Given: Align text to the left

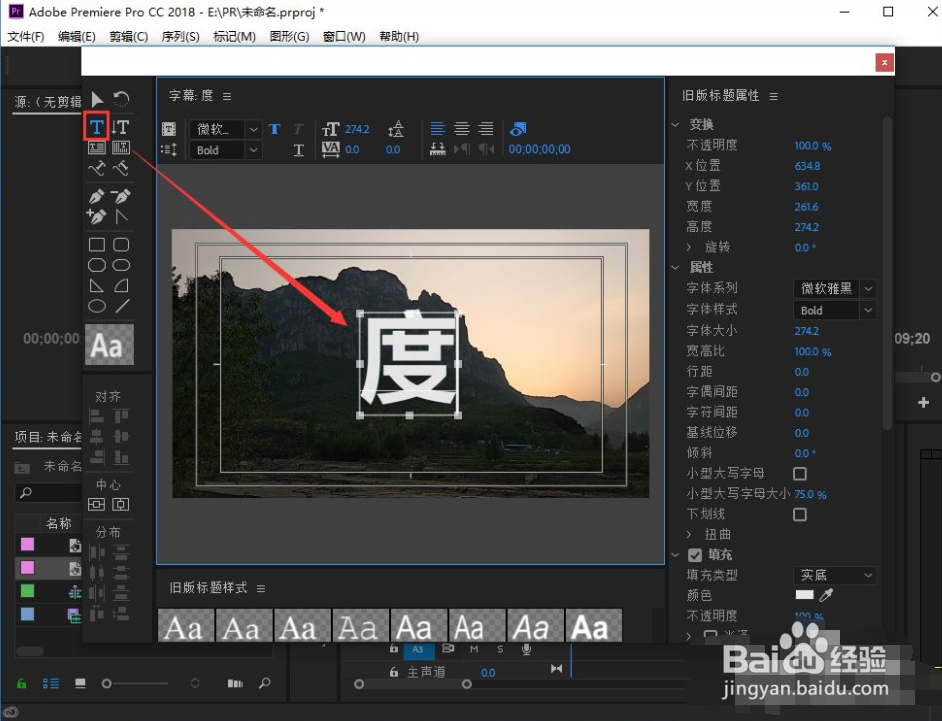Looking at the screenshot, I should (438, 129).
